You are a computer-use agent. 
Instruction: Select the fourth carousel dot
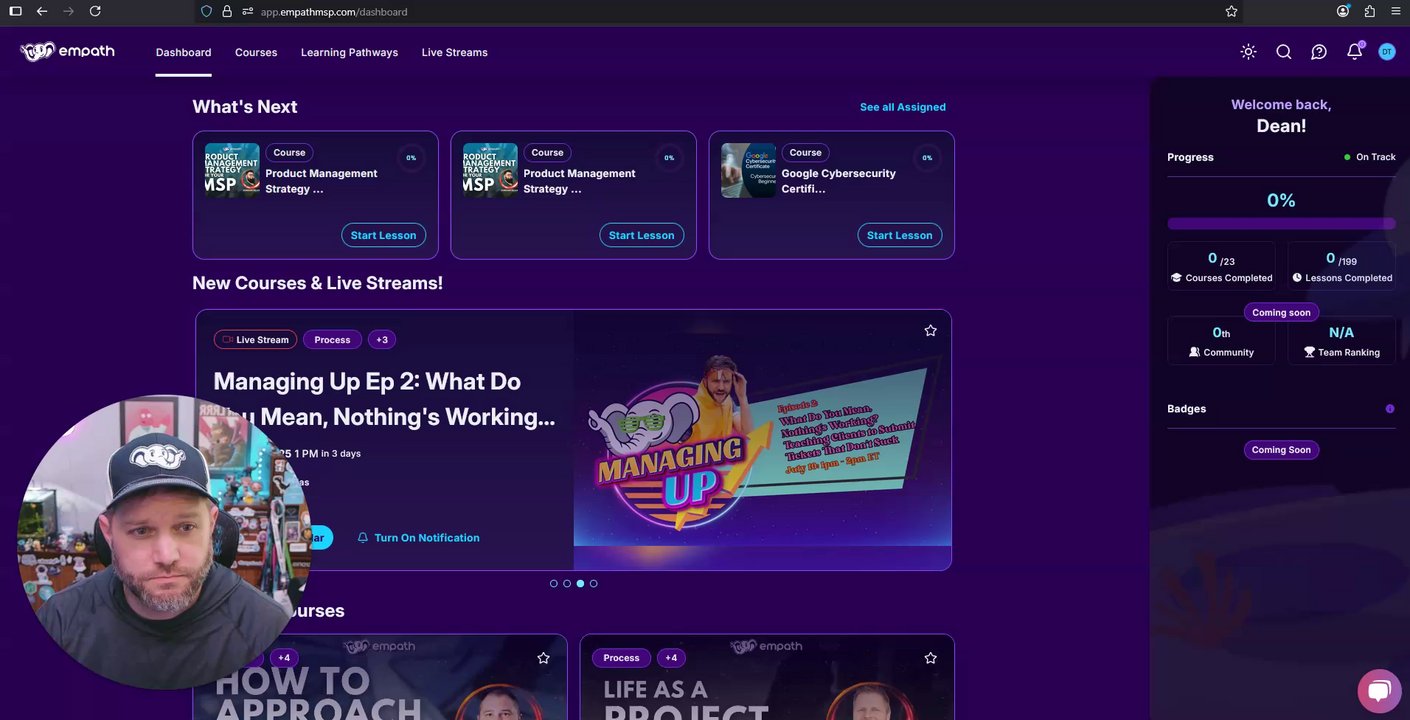pyautogui.click(x=593, y=584)
